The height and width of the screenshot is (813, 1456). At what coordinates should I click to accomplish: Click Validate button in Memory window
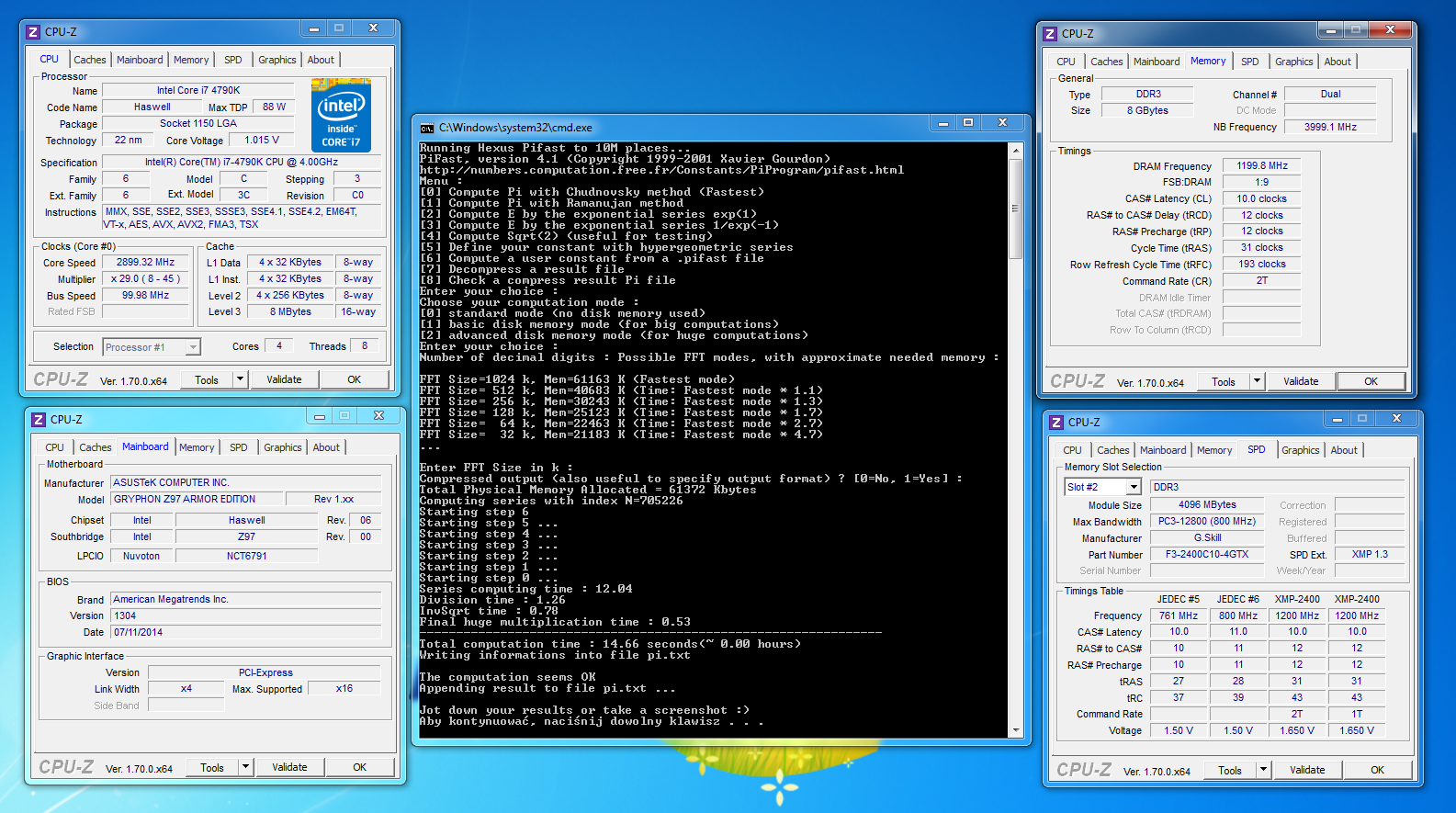tap(1301, 381)
